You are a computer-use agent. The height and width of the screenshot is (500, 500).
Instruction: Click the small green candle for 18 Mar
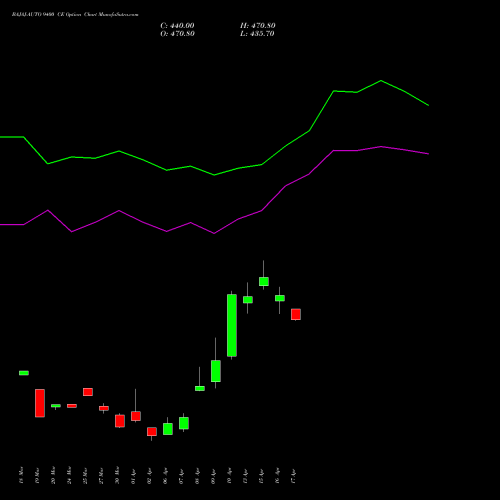[x=24, y=373]
